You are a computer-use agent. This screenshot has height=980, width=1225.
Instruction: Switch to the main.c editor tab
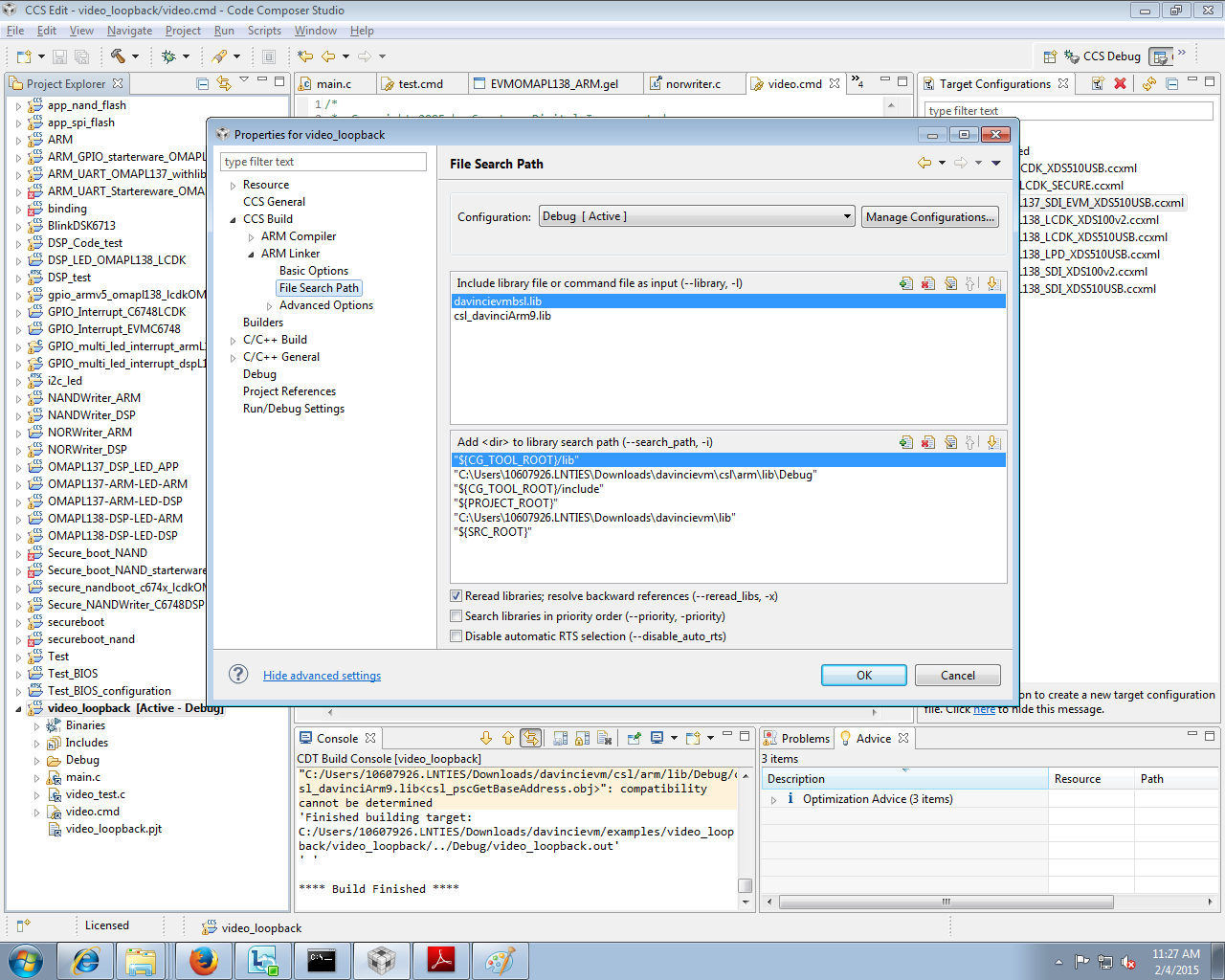coord(334,84)
